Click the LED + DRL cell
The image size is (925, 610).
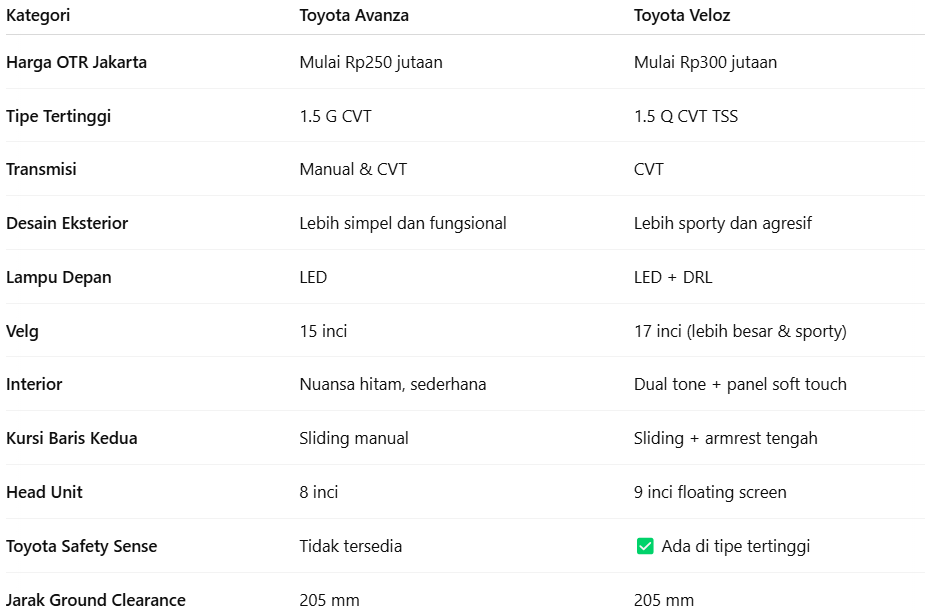click(x=673, y=277)
